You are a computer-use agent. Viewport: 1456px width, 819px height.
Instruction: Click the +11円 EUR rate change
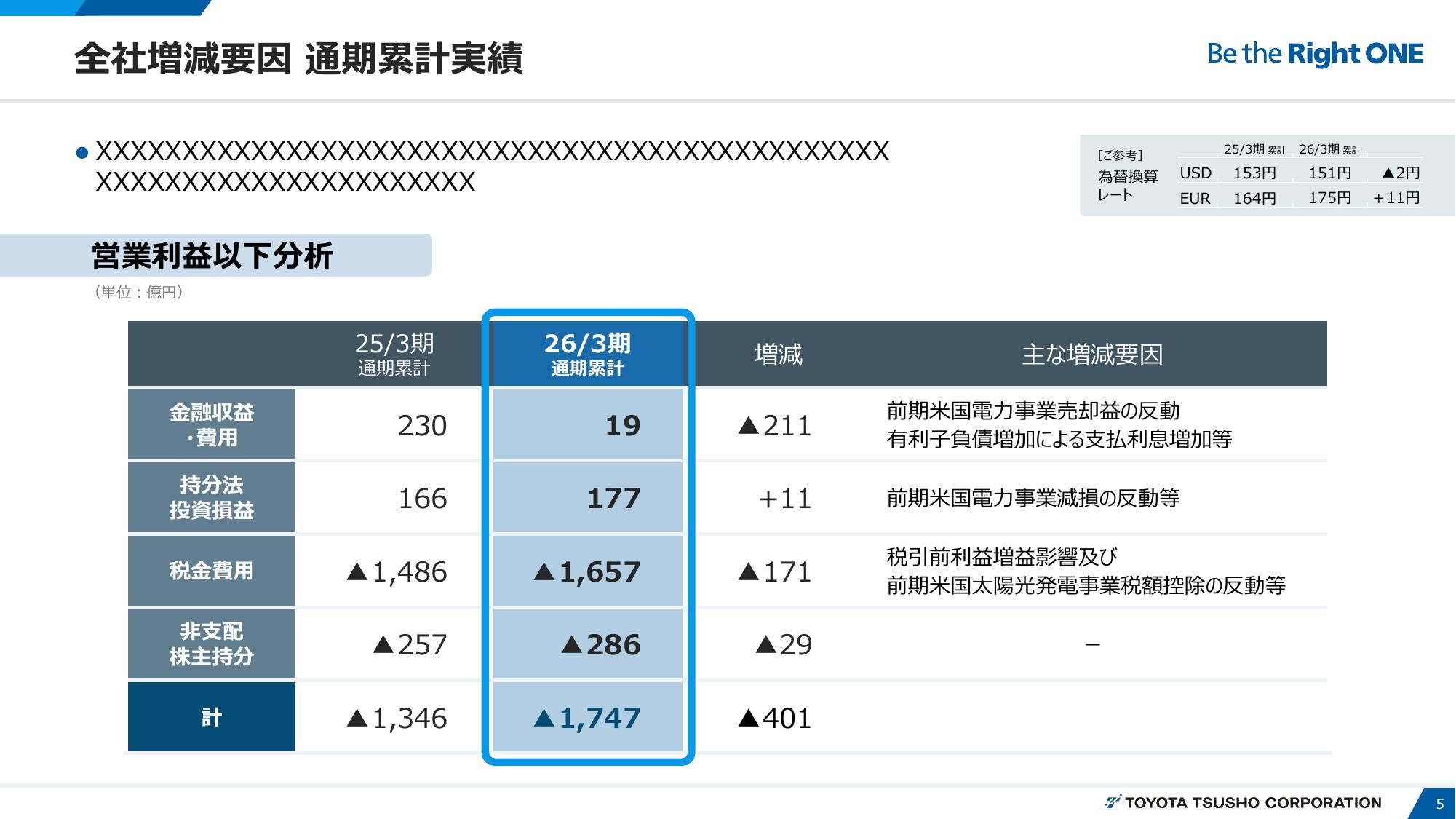click(x=1396, y=198)
